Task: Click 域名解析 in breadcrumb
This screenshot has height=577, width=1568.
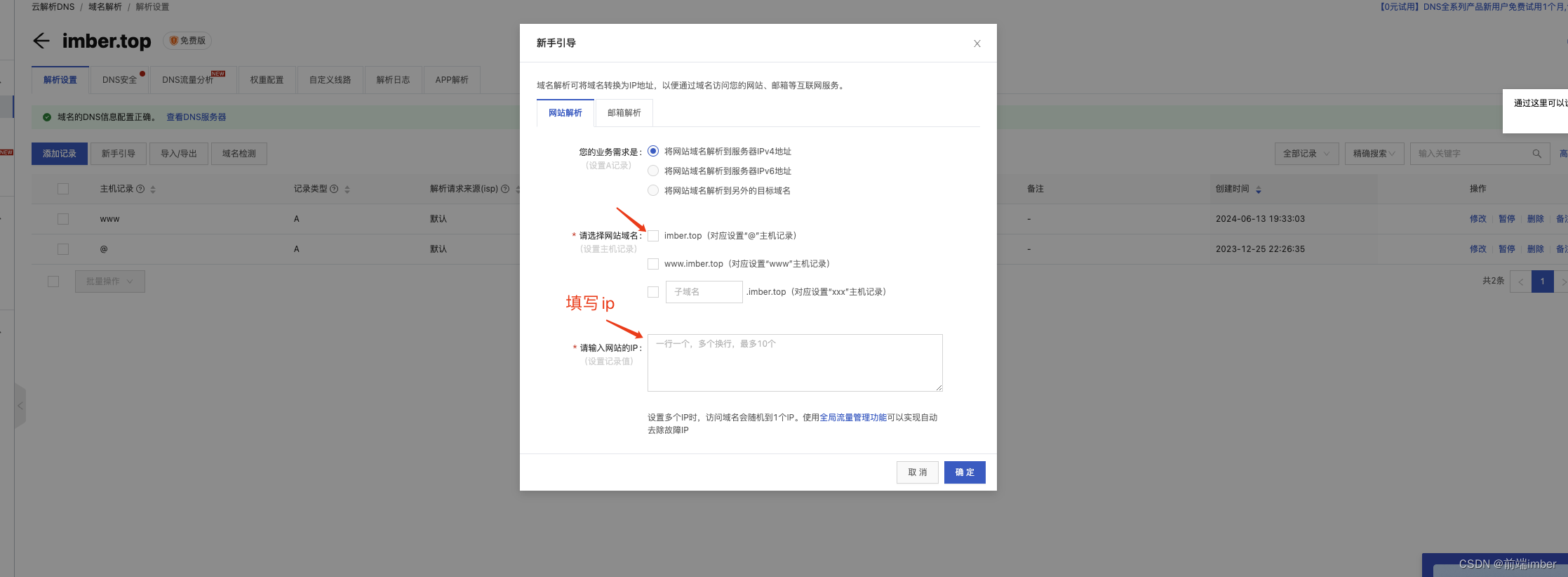Action: pyautogui.click(x=105, y=7)
